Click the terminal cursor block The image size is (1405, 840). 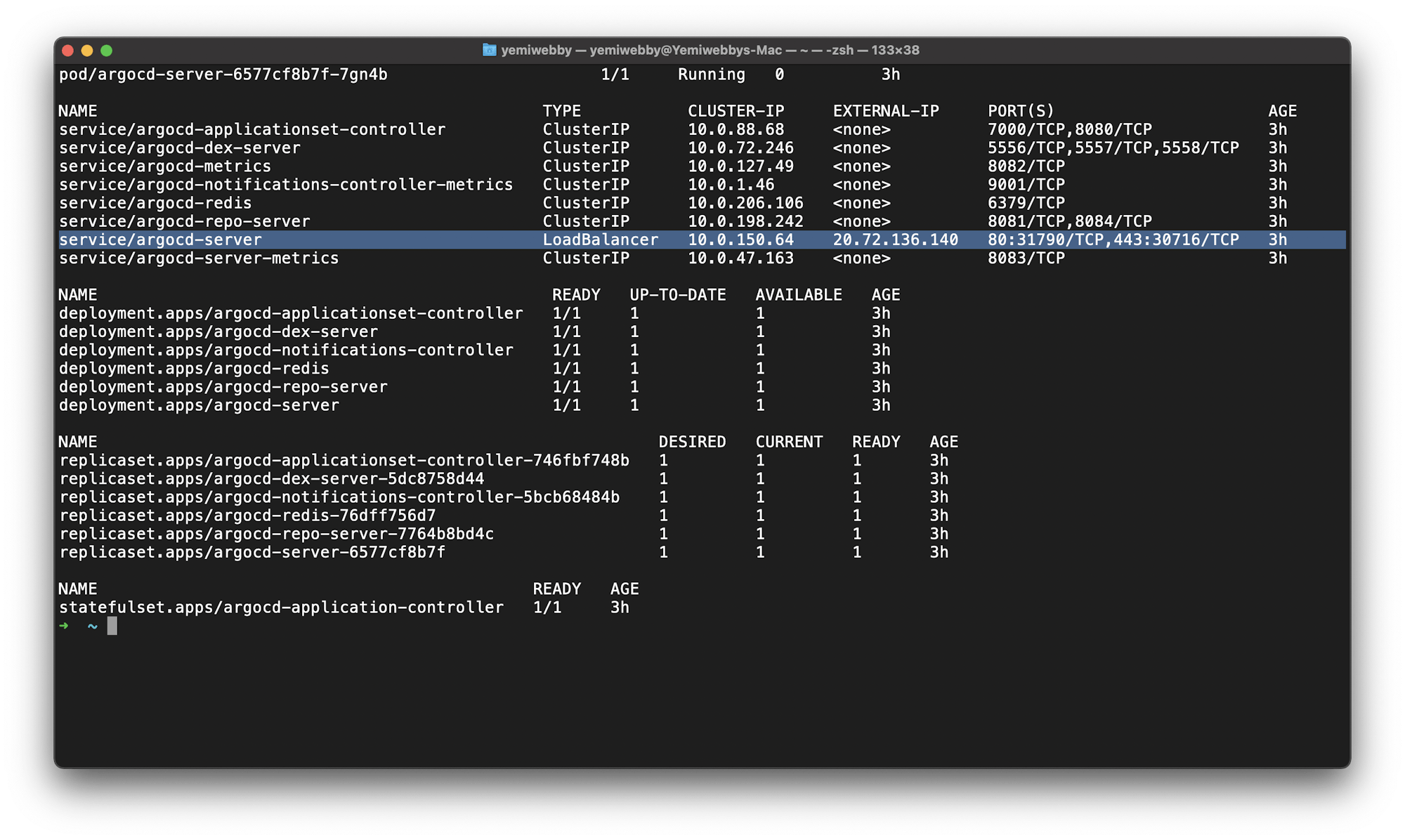pyautogui.click(x=112, y=626)
